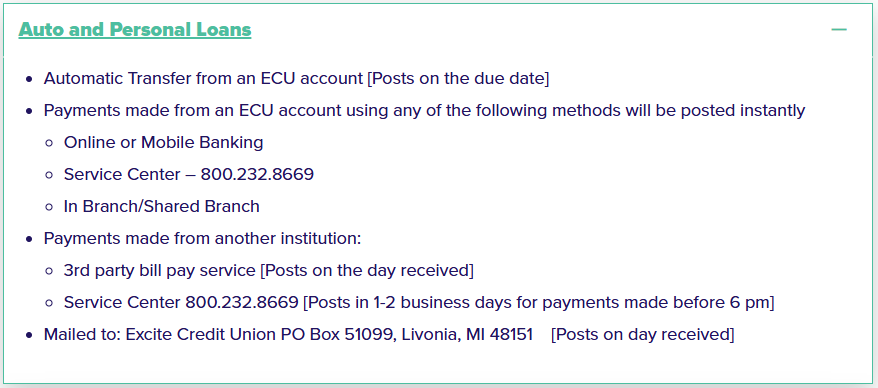Image resolution: width=878 pixels, height=388 pixels.
Task: Select the 3rd party bill pay service text
Action: (x=160, y=270)
